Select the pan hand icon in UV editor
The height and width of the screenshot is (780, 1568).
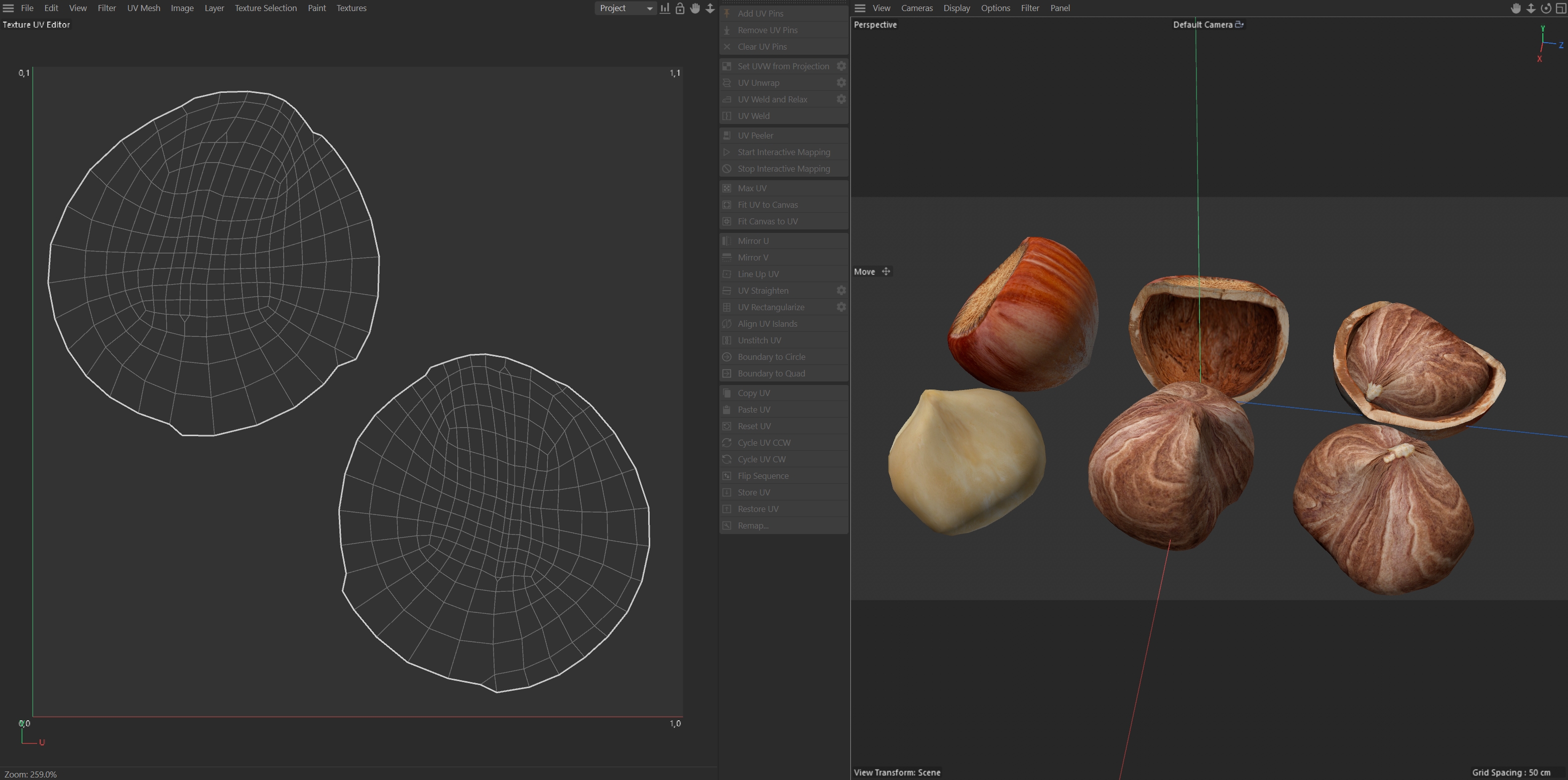[695, 9]
